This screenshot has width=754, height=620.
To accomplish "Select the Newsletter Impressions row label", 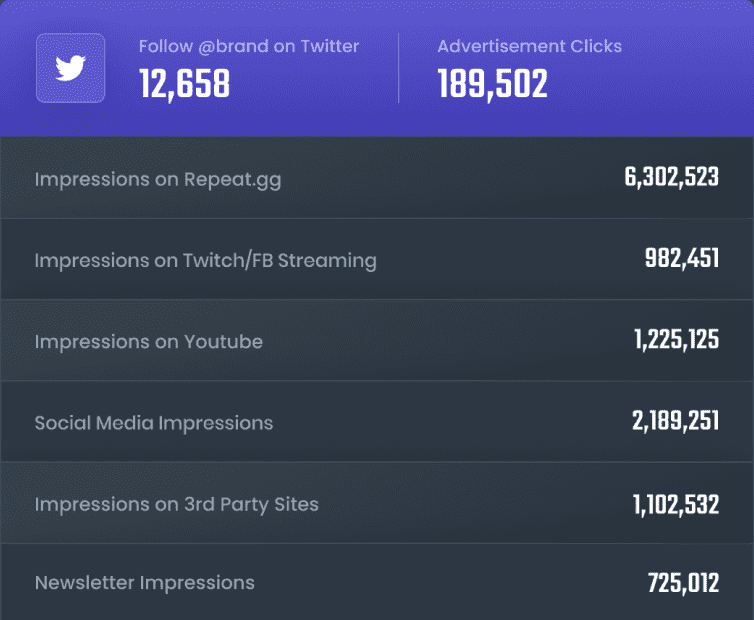I will pos(144,582).
